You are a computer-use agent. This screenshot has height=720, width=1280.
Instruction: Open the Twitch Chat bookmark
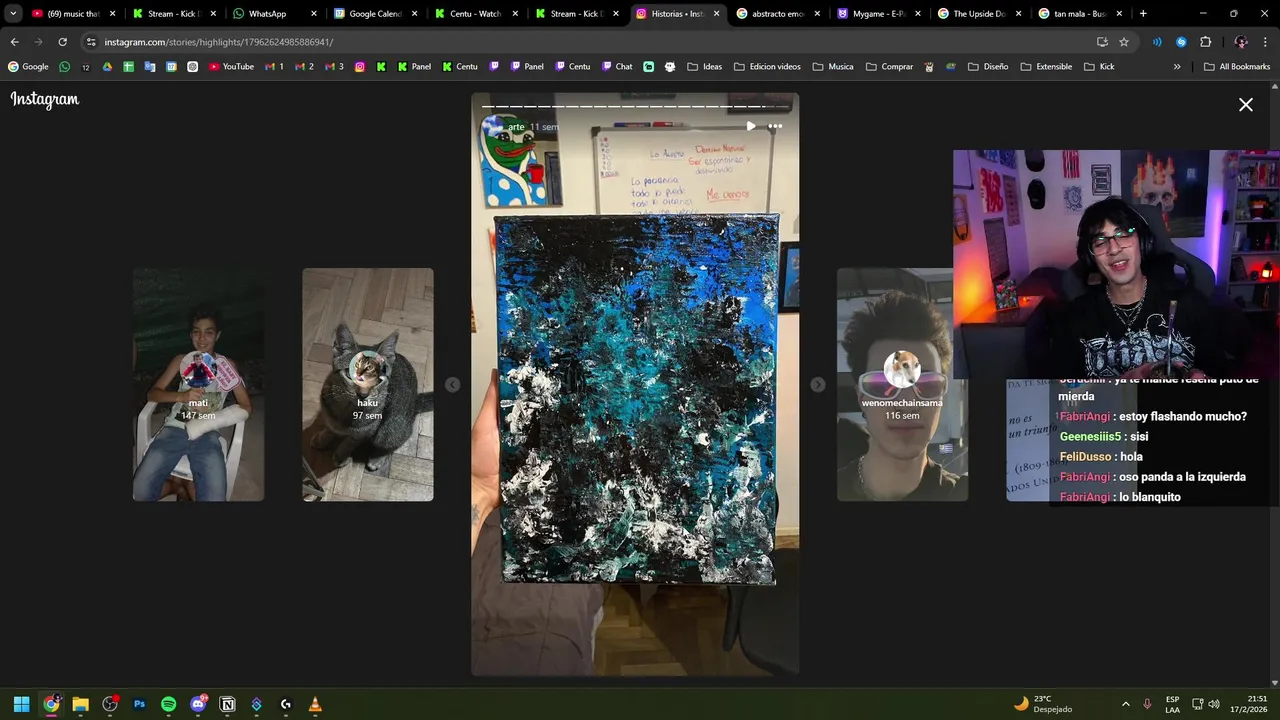click(617, 67)
